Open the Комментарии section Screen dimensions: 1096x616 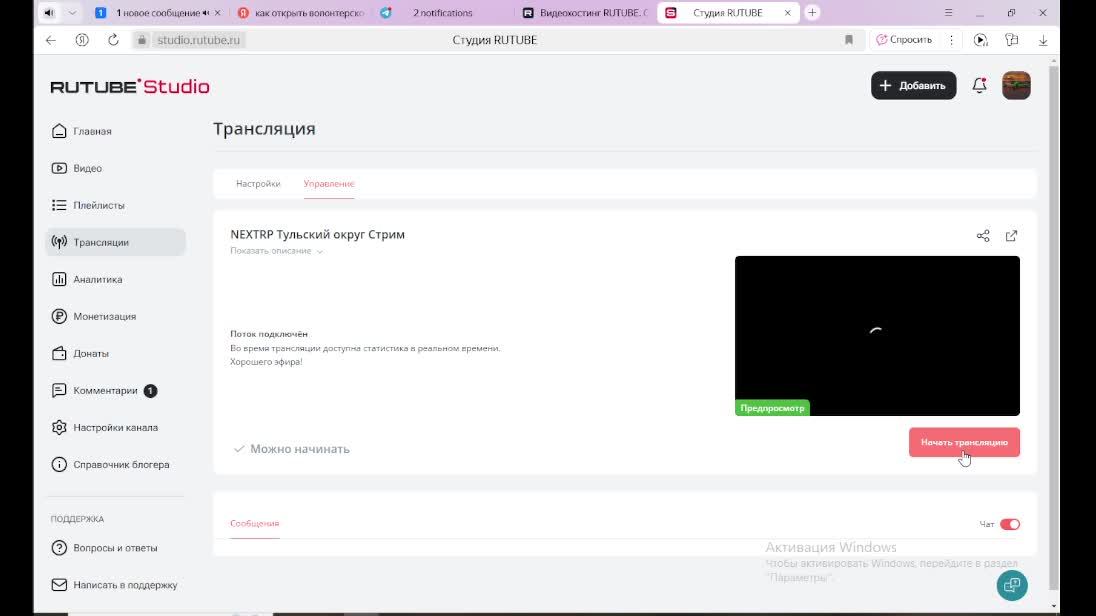(x=104, y=391)
